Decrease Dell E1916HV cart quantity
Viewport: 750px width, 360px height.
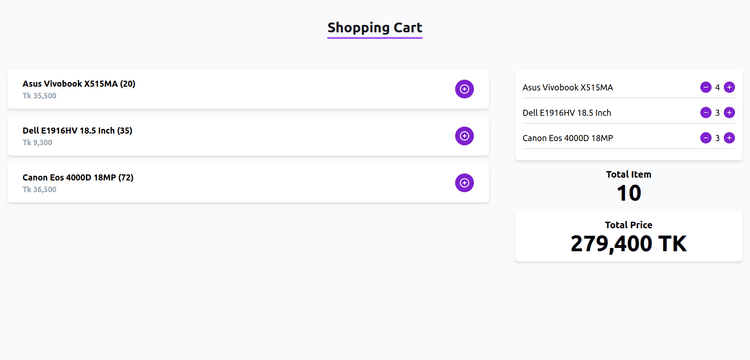[x=706, y=113]
